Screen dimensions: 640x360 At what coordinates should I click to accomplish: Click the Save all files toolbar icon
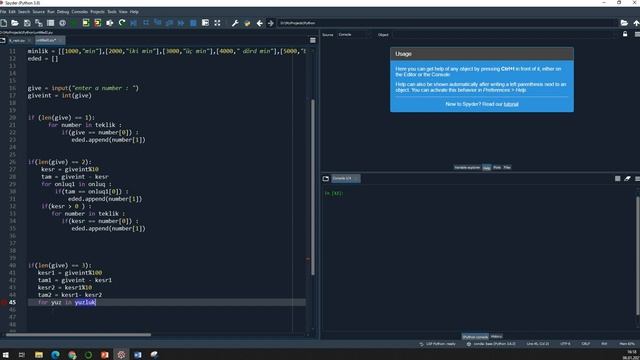pos(39,23)
